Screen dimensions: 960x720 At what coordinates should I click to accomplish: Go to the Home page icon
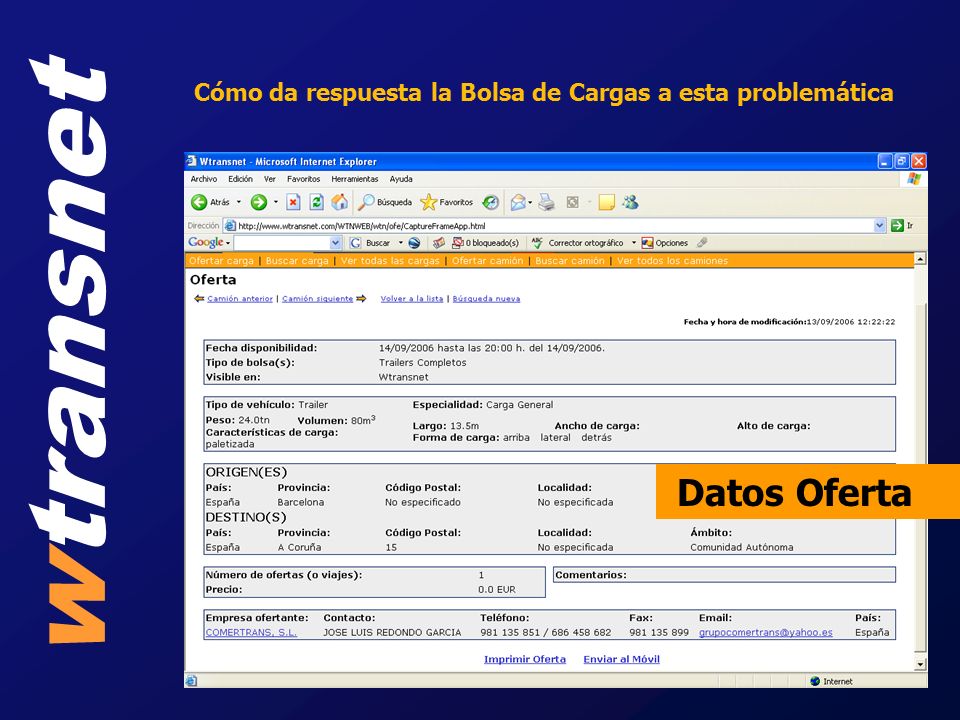pyautogui.click(x=340, y=202)
